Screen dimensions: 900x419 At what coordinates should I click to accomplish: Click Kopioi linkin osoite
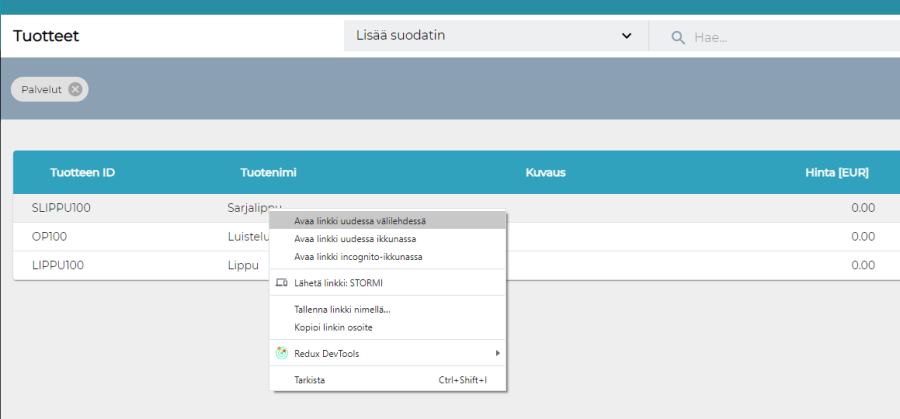pyautogui.click(x=333, y=327)
